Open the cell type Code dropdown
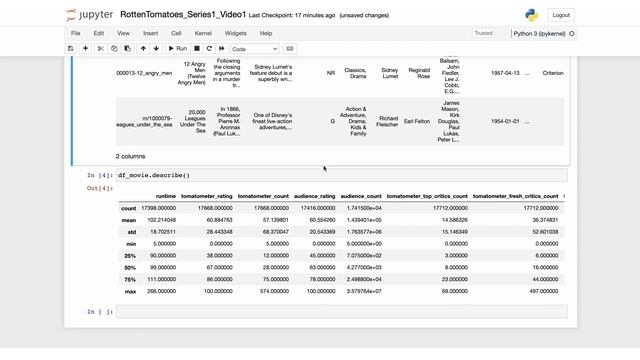Image resolution: width=640 pixels, height=360 pixels. coord(255,49)
